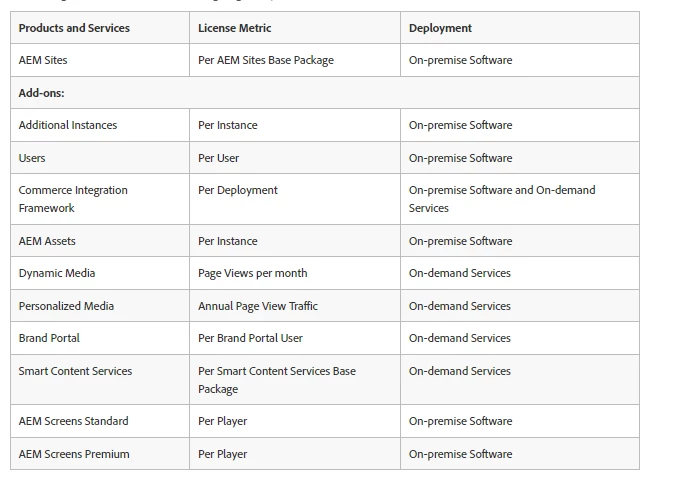This screenshot has height=481, width=691.
Task: Click Page Views per month cell
Action: pyautogui.click(x=295, y=273)
